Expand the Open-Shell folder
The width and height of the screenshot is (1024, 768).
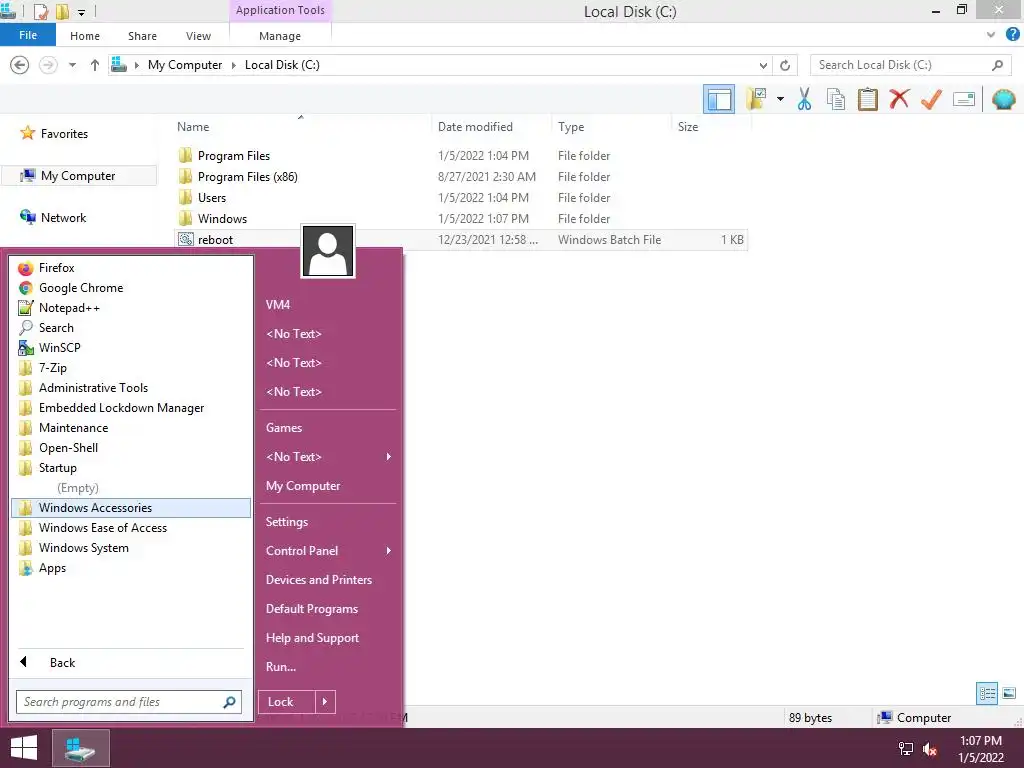pyautogui.click(x=131, y=448)
